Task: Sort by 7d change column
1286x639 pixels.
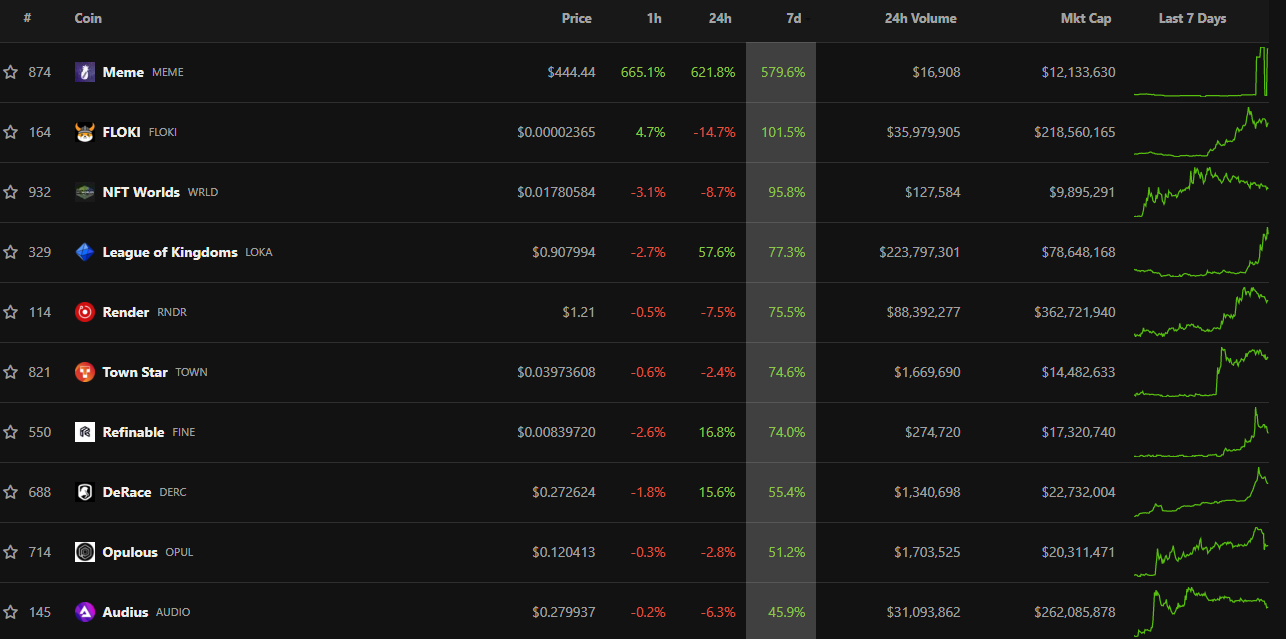Action: pos(794,18)
